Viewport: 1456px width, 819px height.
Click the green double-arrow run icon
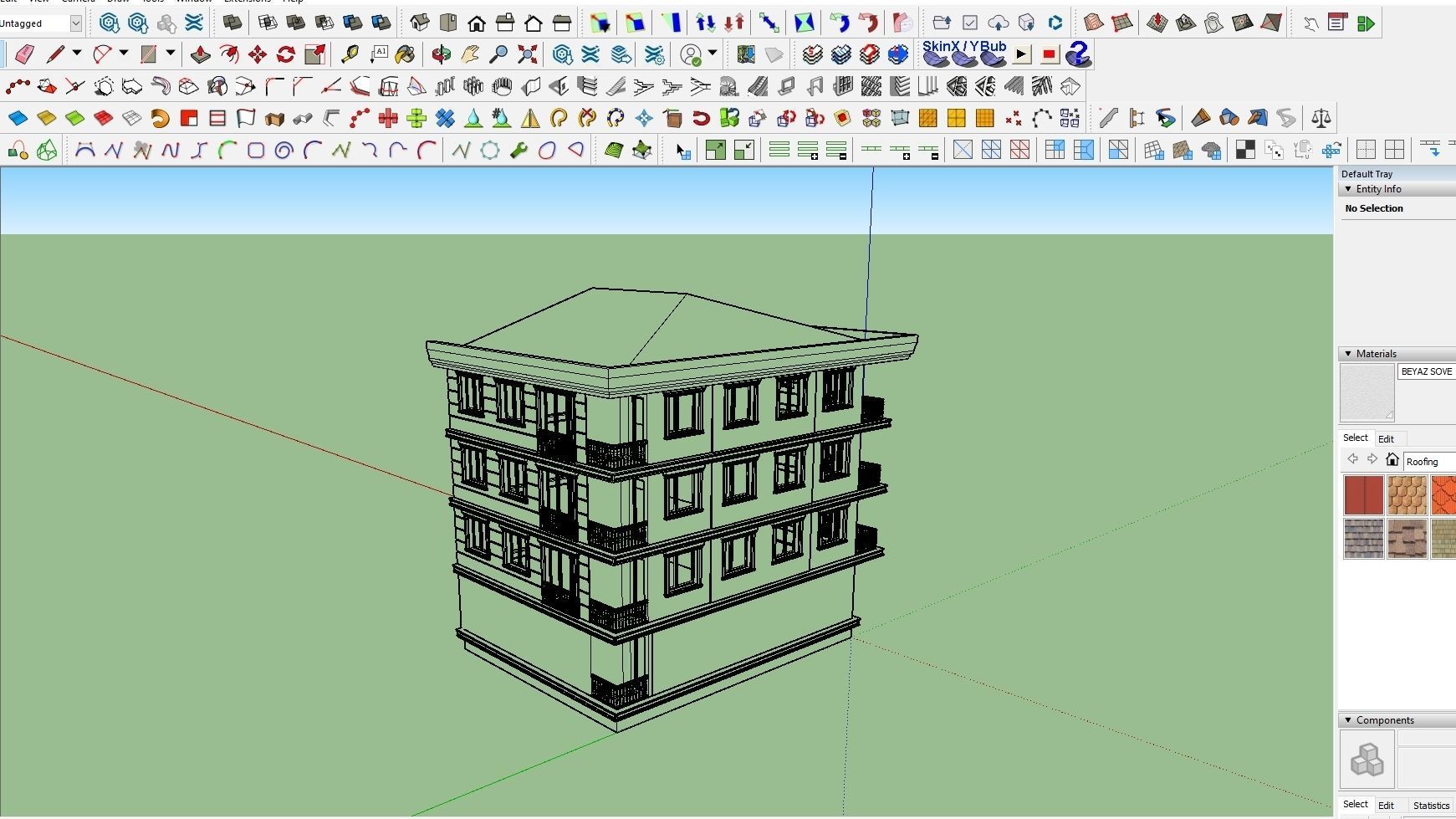[x=1367, y=23]
